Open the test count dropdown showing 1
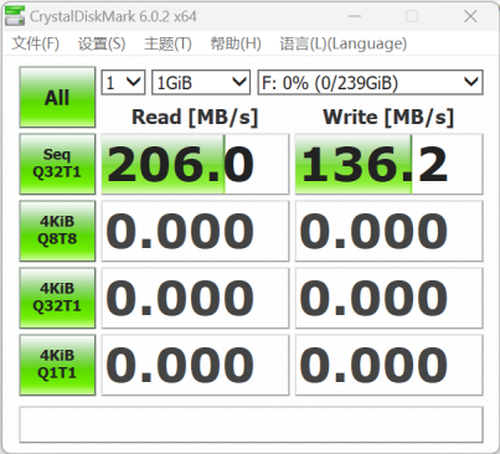The image size is (500, 454). point(123,82)
